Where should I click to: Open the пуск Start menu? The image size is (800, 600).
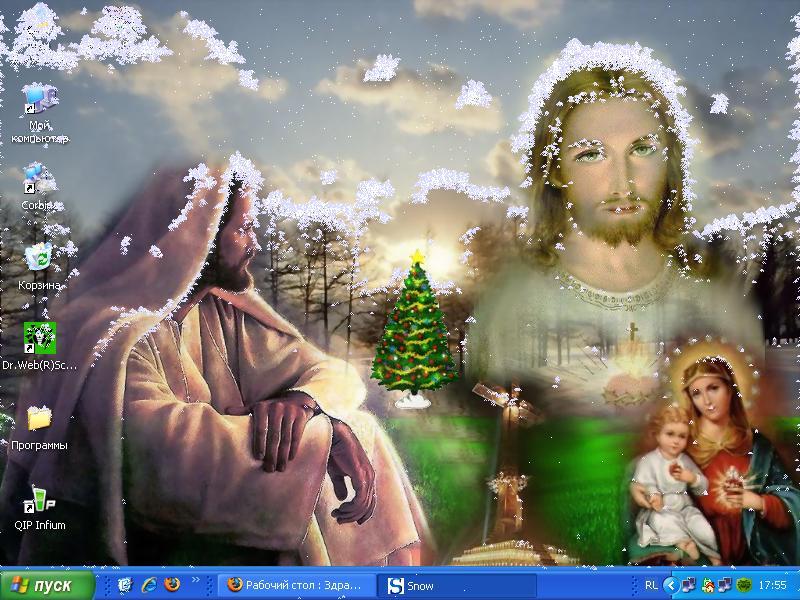(48, 585)
